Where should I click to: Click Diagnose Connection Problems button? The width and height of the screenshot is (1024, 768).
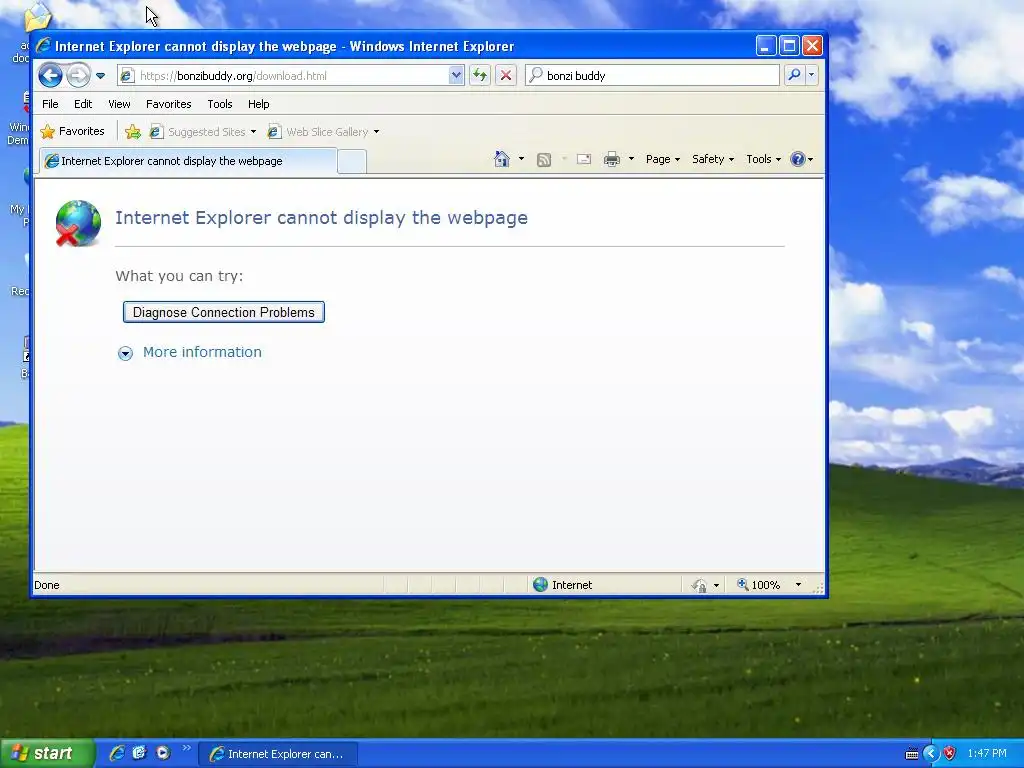click(224, 312)
